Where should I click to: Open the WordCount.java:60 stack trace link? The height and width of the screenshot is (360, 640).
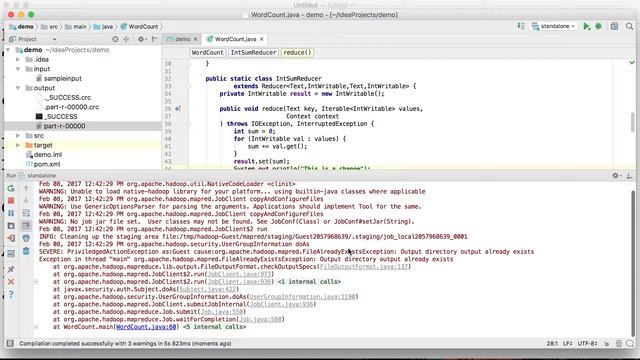146,327
